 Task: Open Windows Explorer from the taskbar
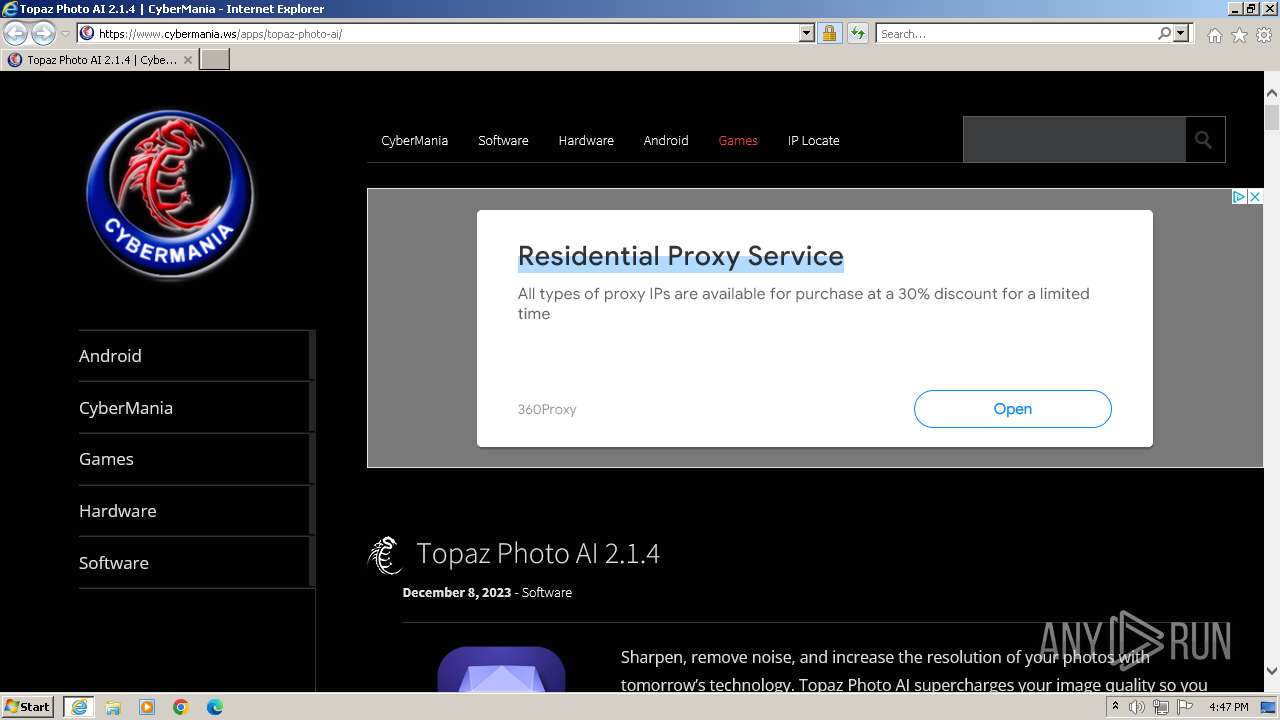pos(113,707)
